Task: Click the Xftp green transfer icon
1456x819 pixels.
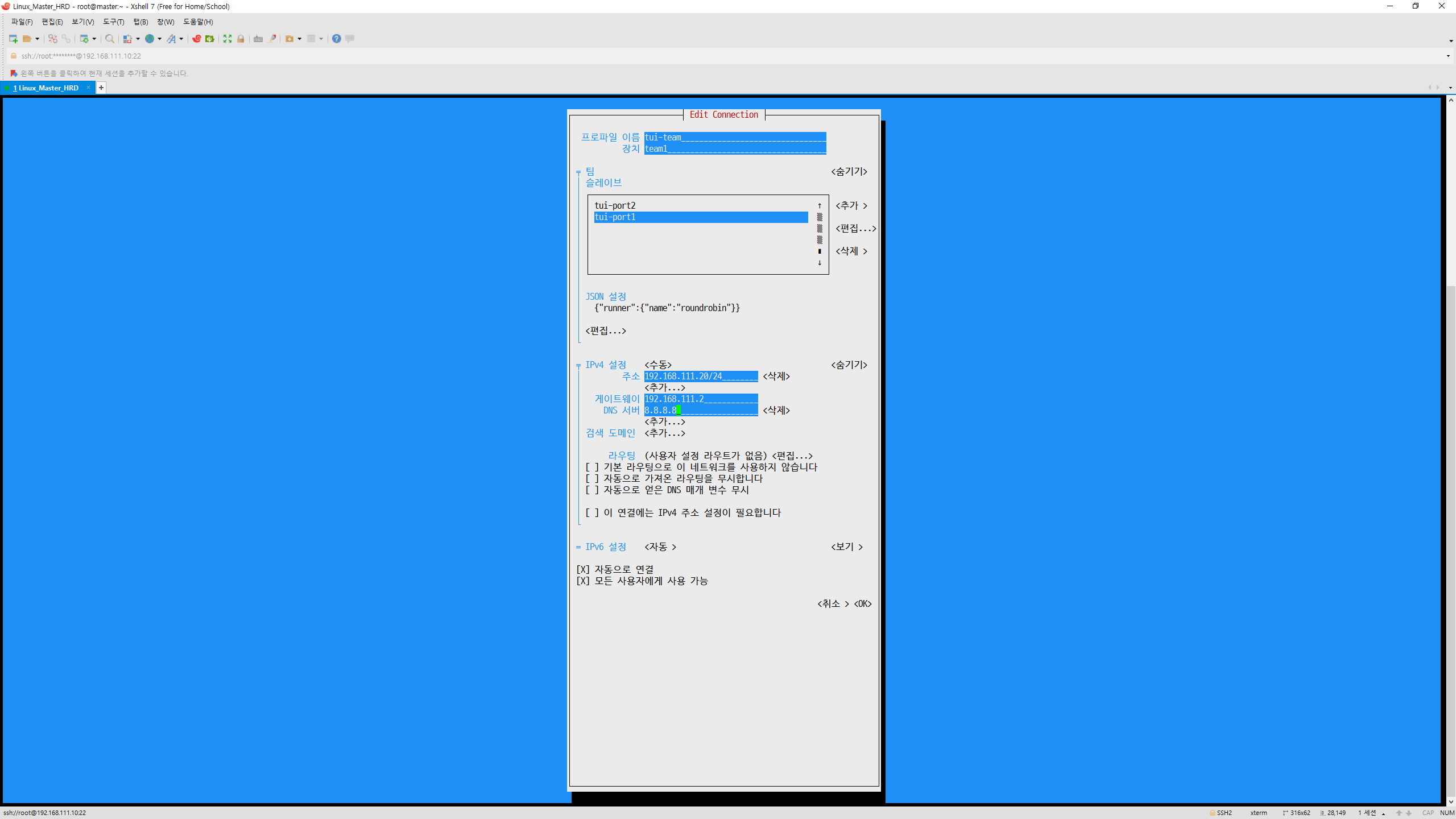Action: point(210,39)
